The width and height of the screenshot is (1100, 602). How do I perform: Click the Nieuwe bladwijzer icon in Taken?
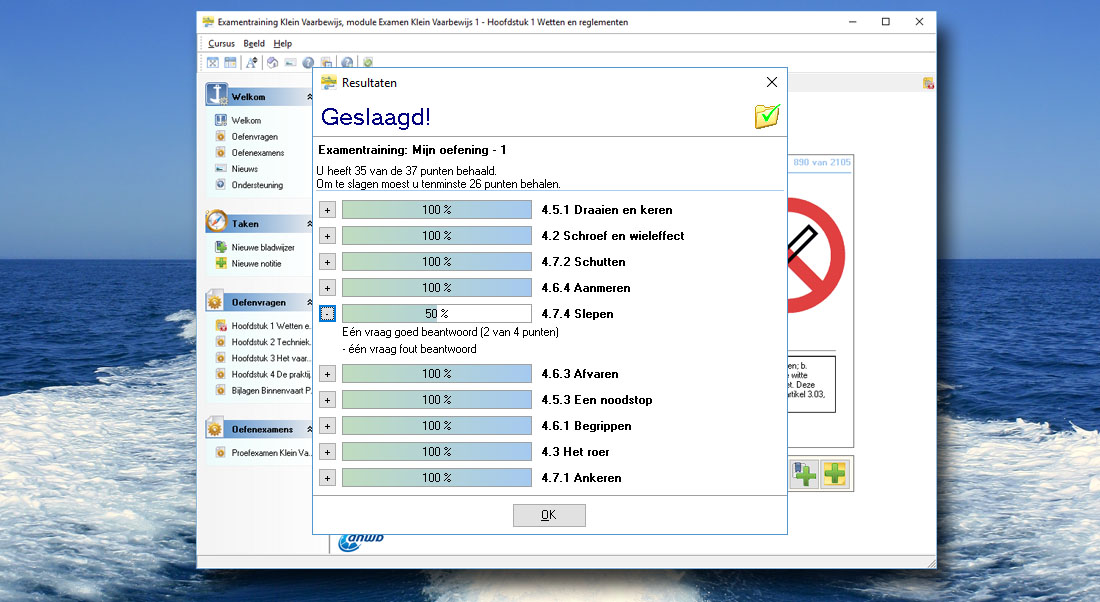point(221,247)
